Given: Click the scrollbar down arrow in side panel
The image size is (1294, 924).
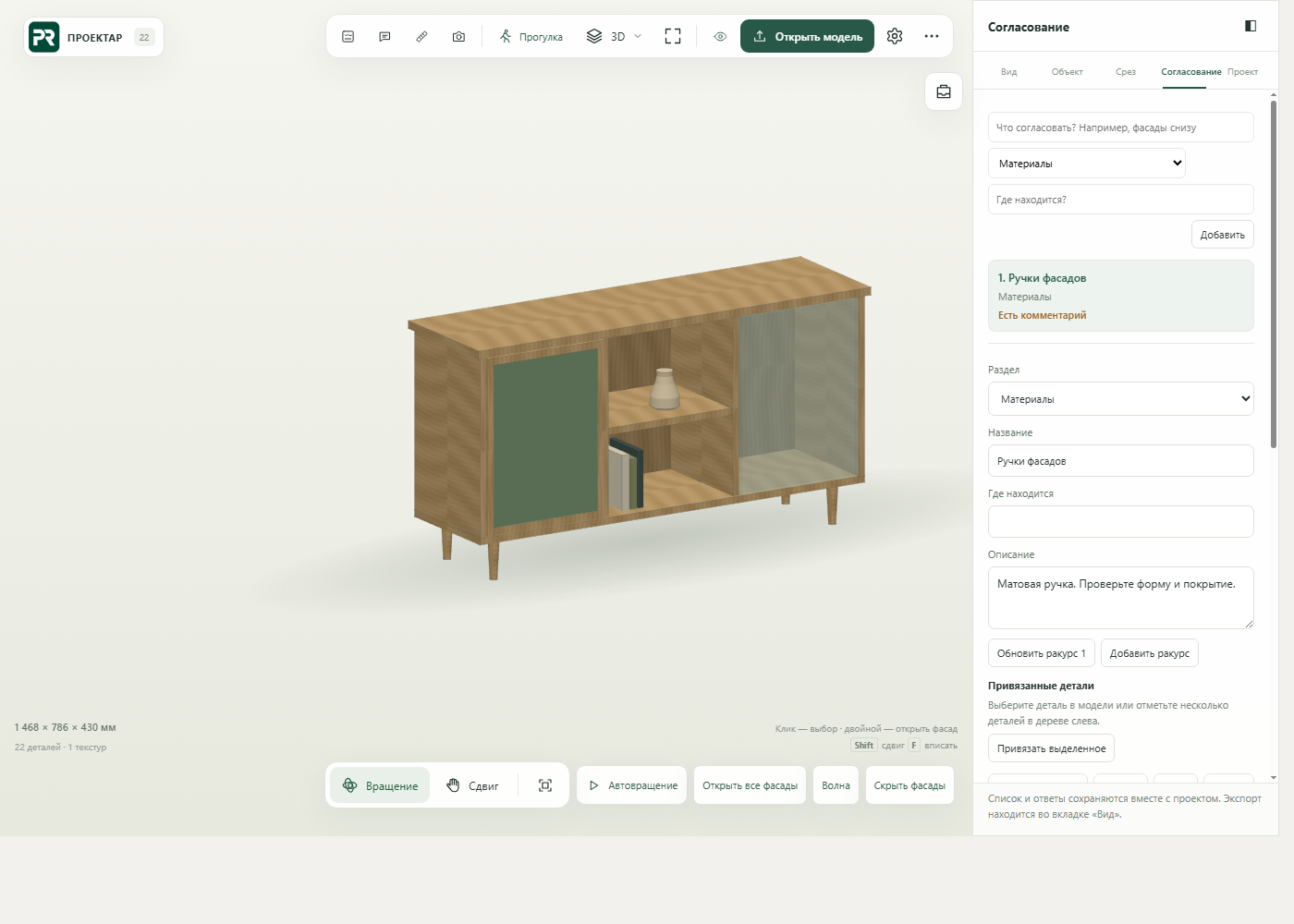Looking at the screenshot, I should click(1274, 778).
